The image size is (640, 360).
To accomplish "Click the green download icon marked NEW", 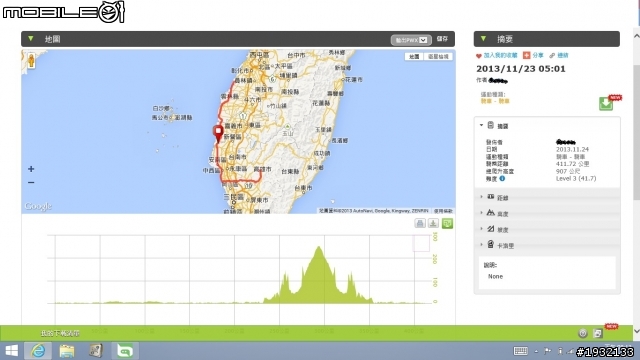I will [606, 104].
